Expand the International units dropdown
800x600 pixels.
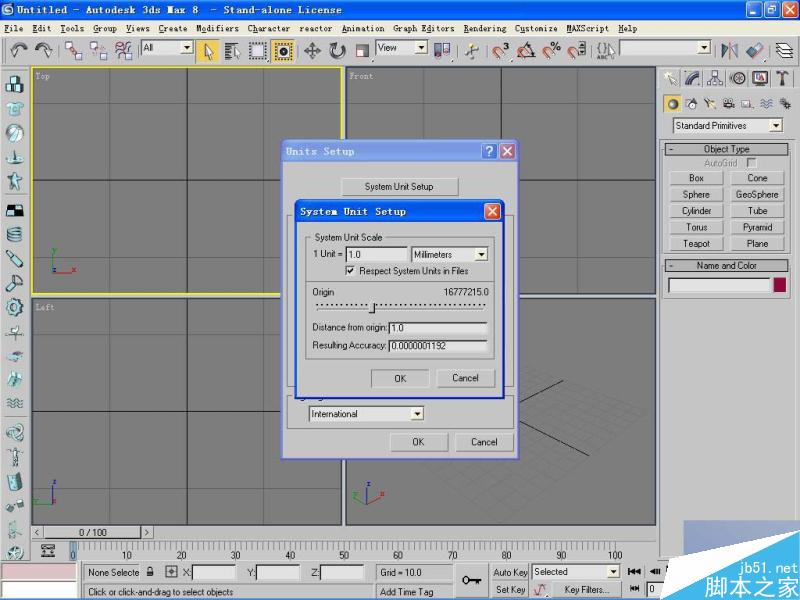(x=416, y=413)
